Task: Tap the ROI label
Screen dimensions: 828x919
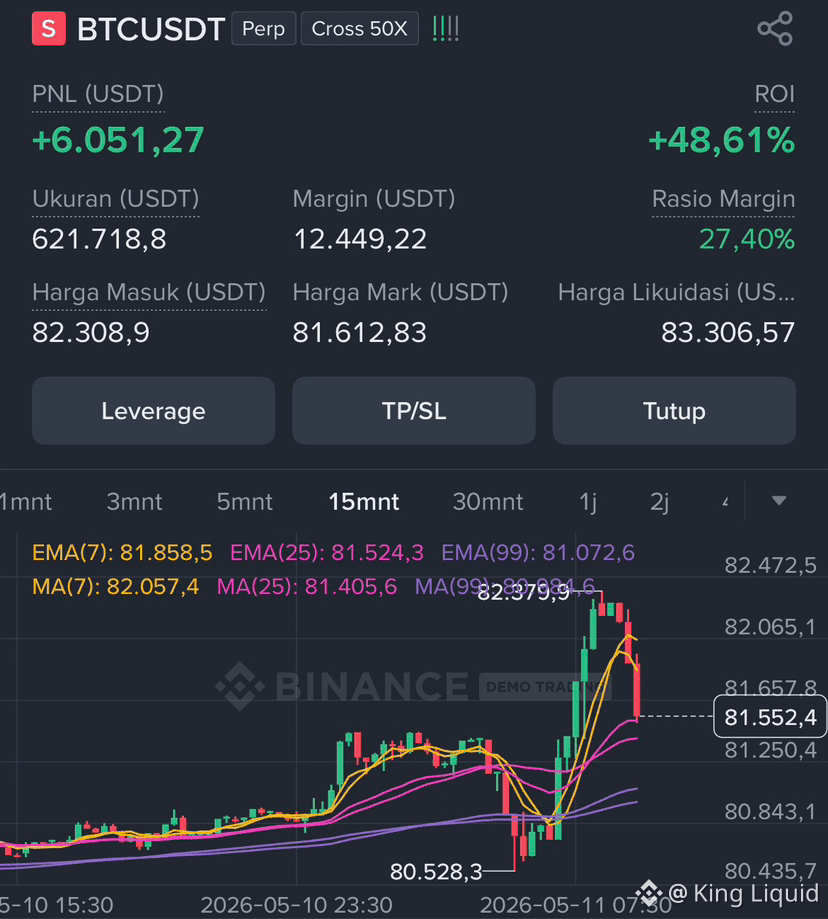Action: click(774, 94)
